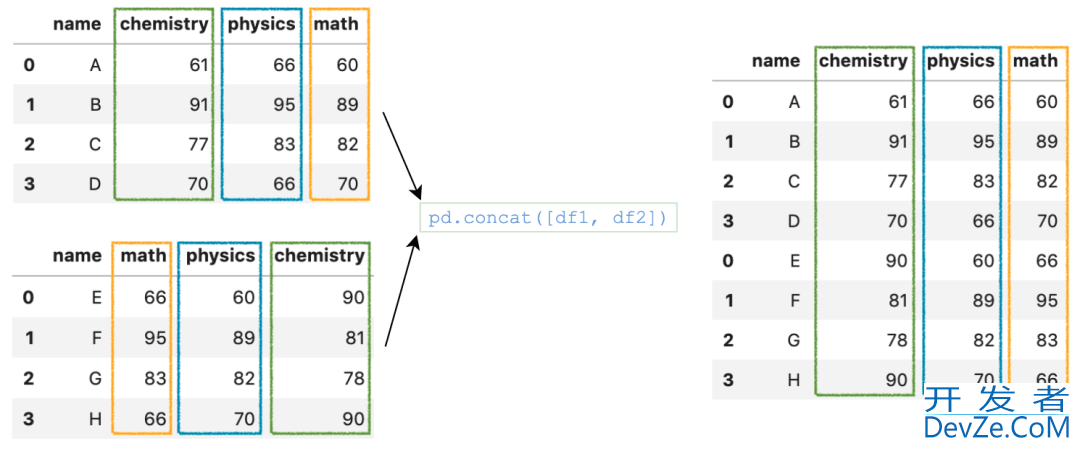Click the DevZe.CoM watermark link
Viewport: 1080px width, 449px height.
[x=997, y=428]
